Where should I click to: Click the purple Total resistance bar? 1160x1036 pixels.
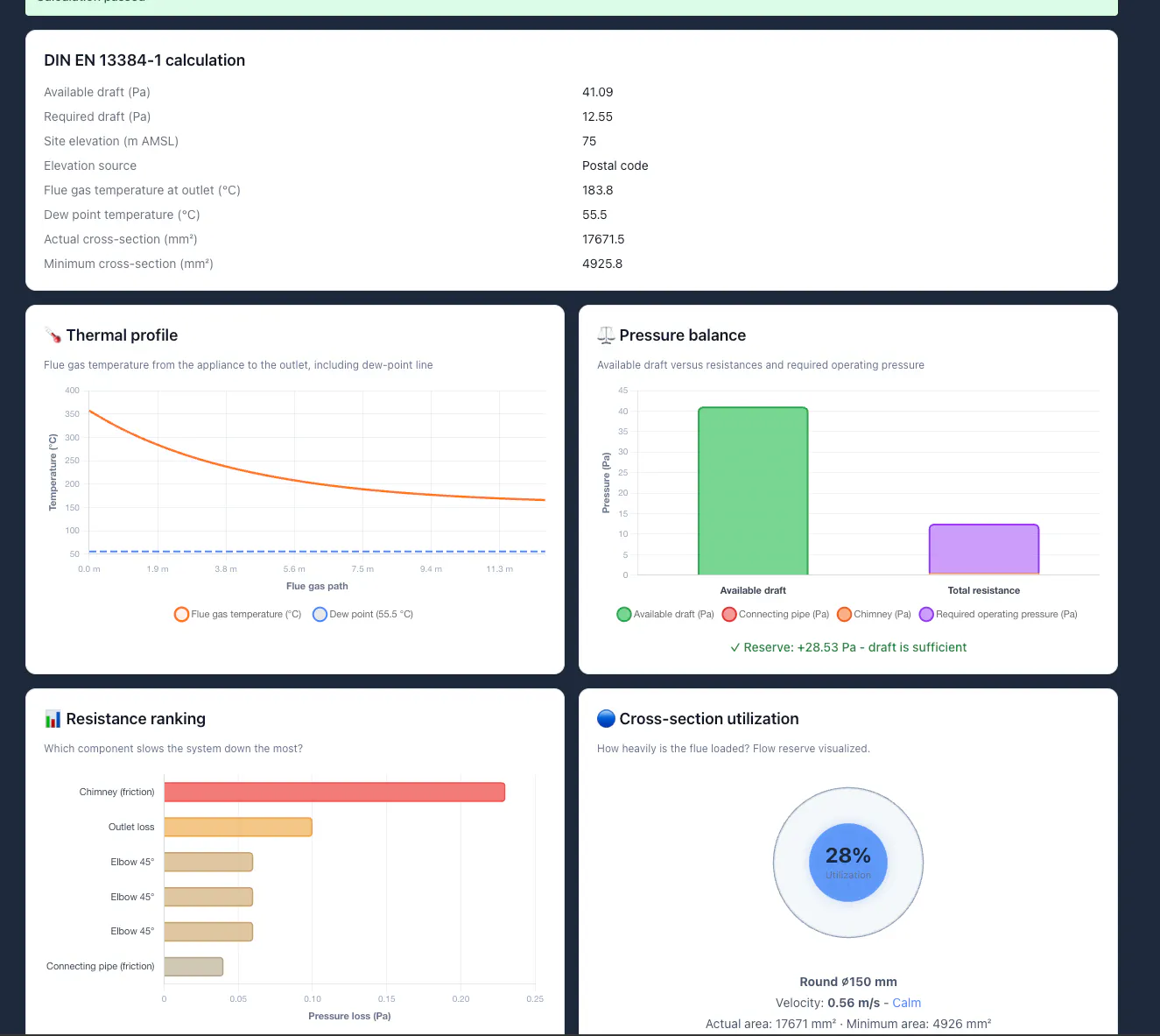tap(984, 549)
